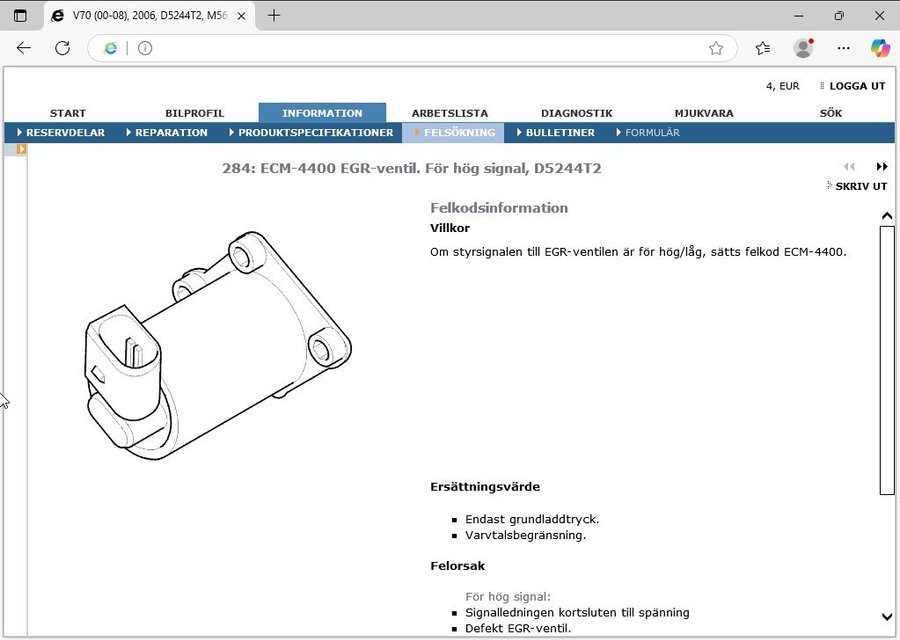Expand the orange side panel arrow
This screenshot has width=900, height=640.
(x=21, y=149)
